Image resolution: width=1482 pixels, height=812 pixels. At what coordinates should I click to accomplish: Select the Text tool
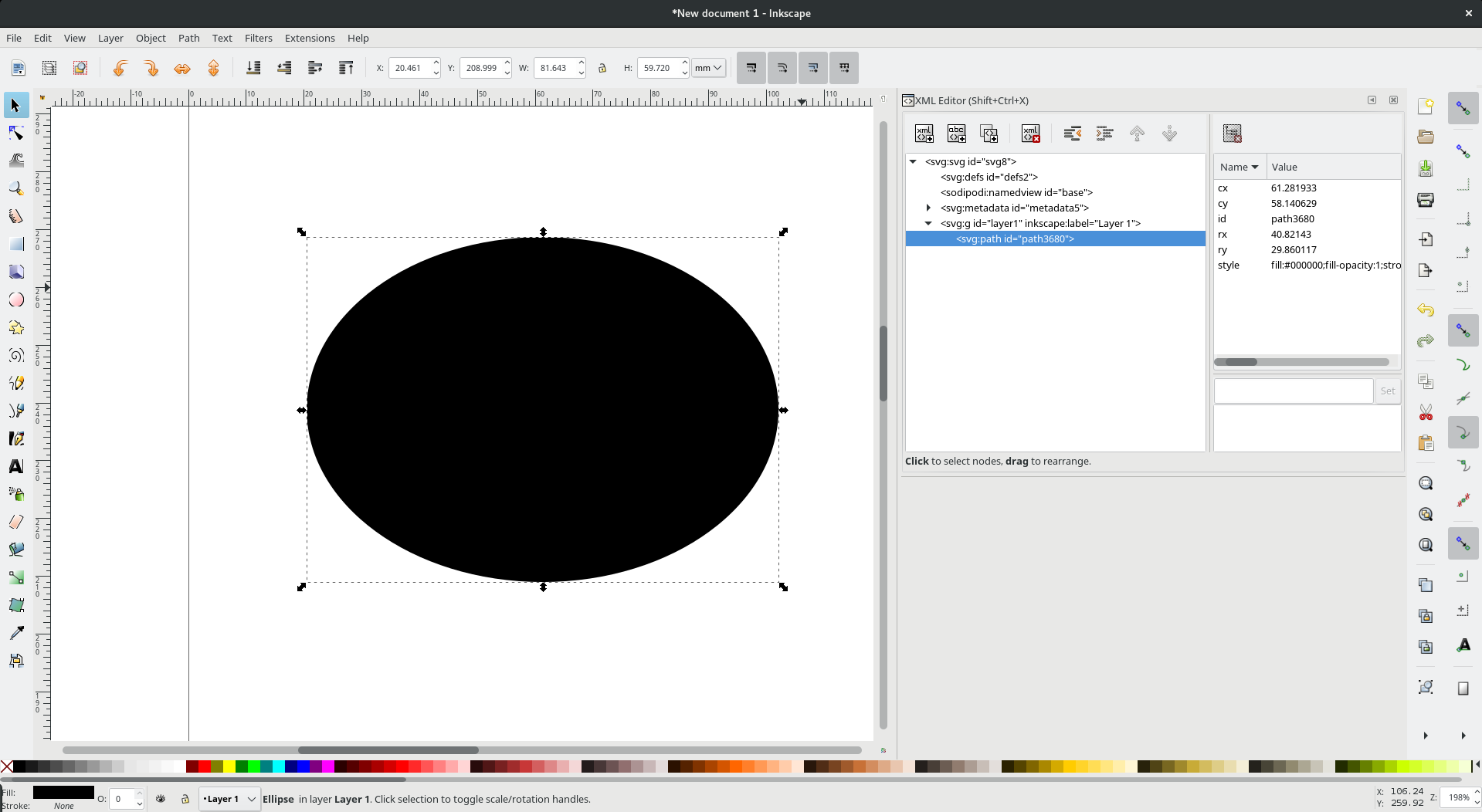coord(16,466)
